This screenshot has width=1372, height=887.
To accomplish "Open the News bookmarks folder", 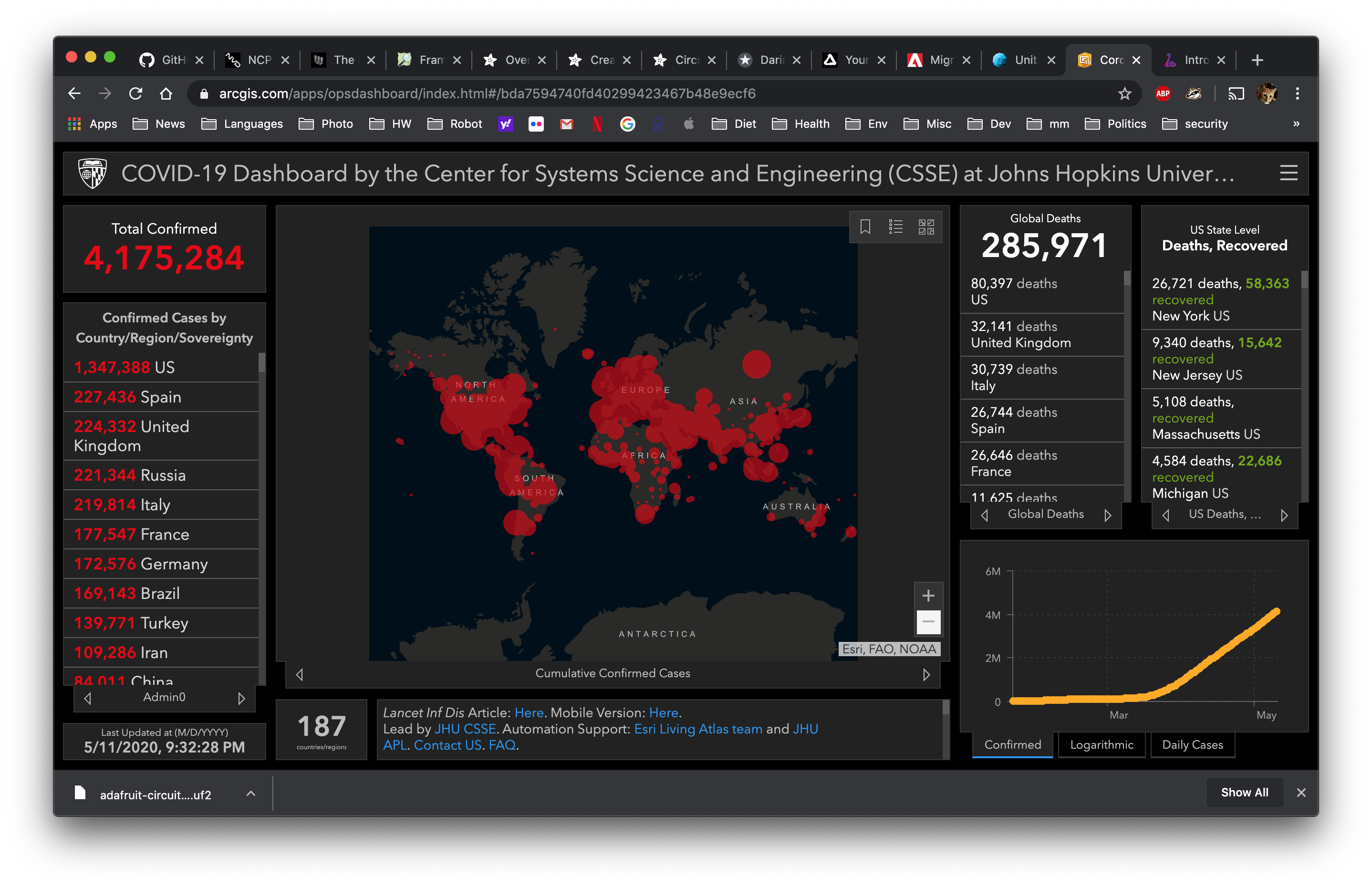I will pos(158,124).
